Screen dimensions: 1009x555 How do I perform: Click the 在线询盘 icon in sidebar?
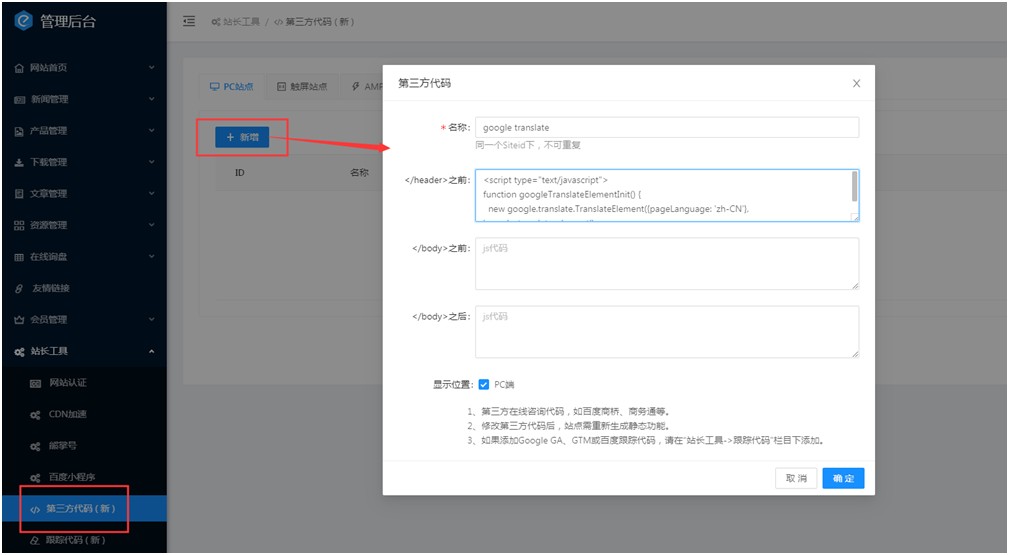19,257
